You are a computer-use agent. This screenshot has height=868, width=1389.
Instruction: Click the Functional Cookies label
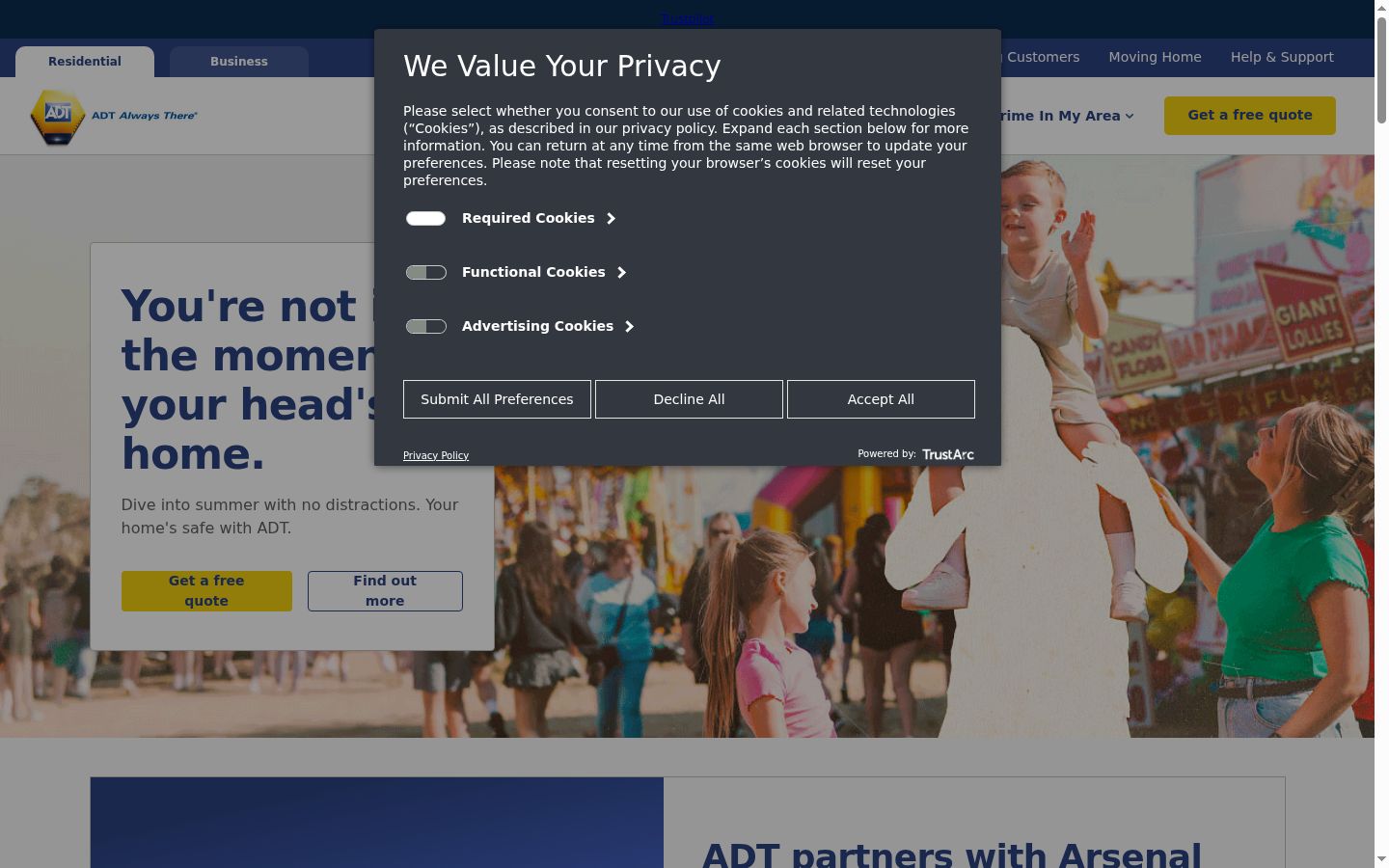[x=533, y=272]
